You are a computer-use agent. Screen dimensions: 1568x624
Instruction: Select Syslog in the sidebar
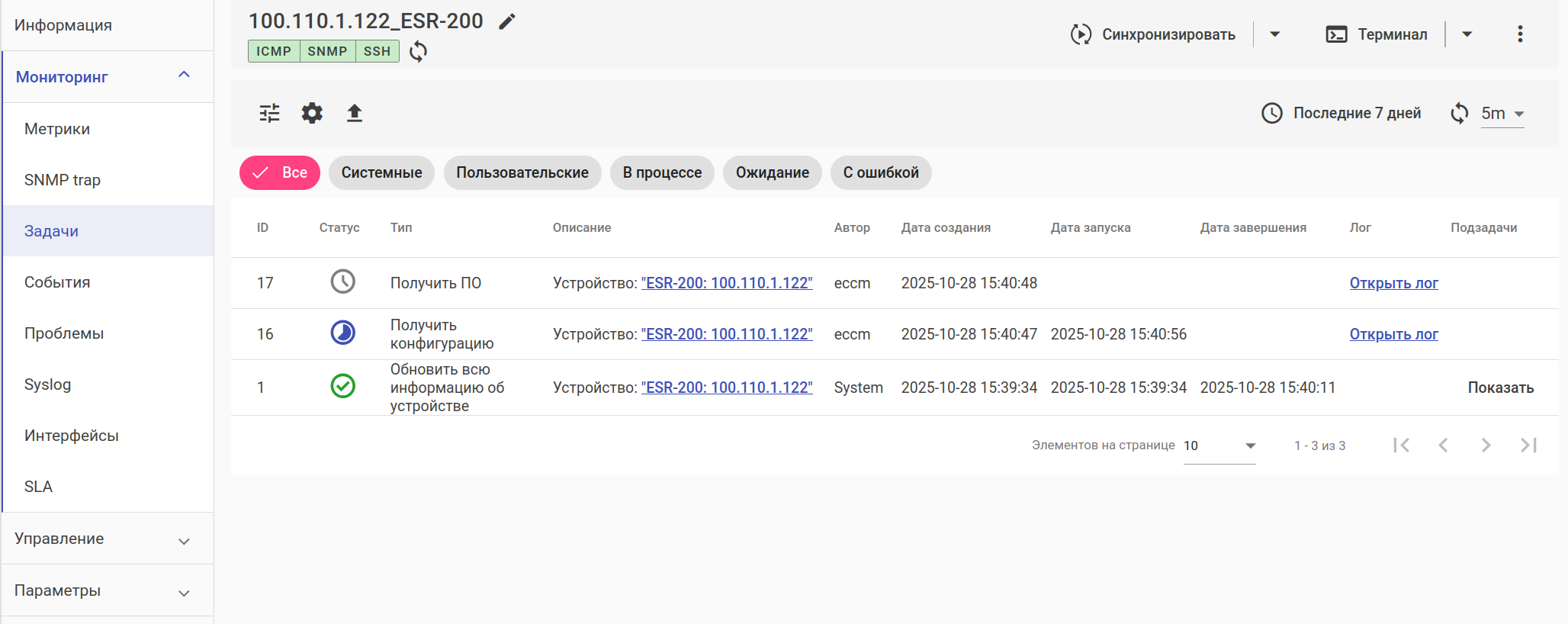pos(47,384)
